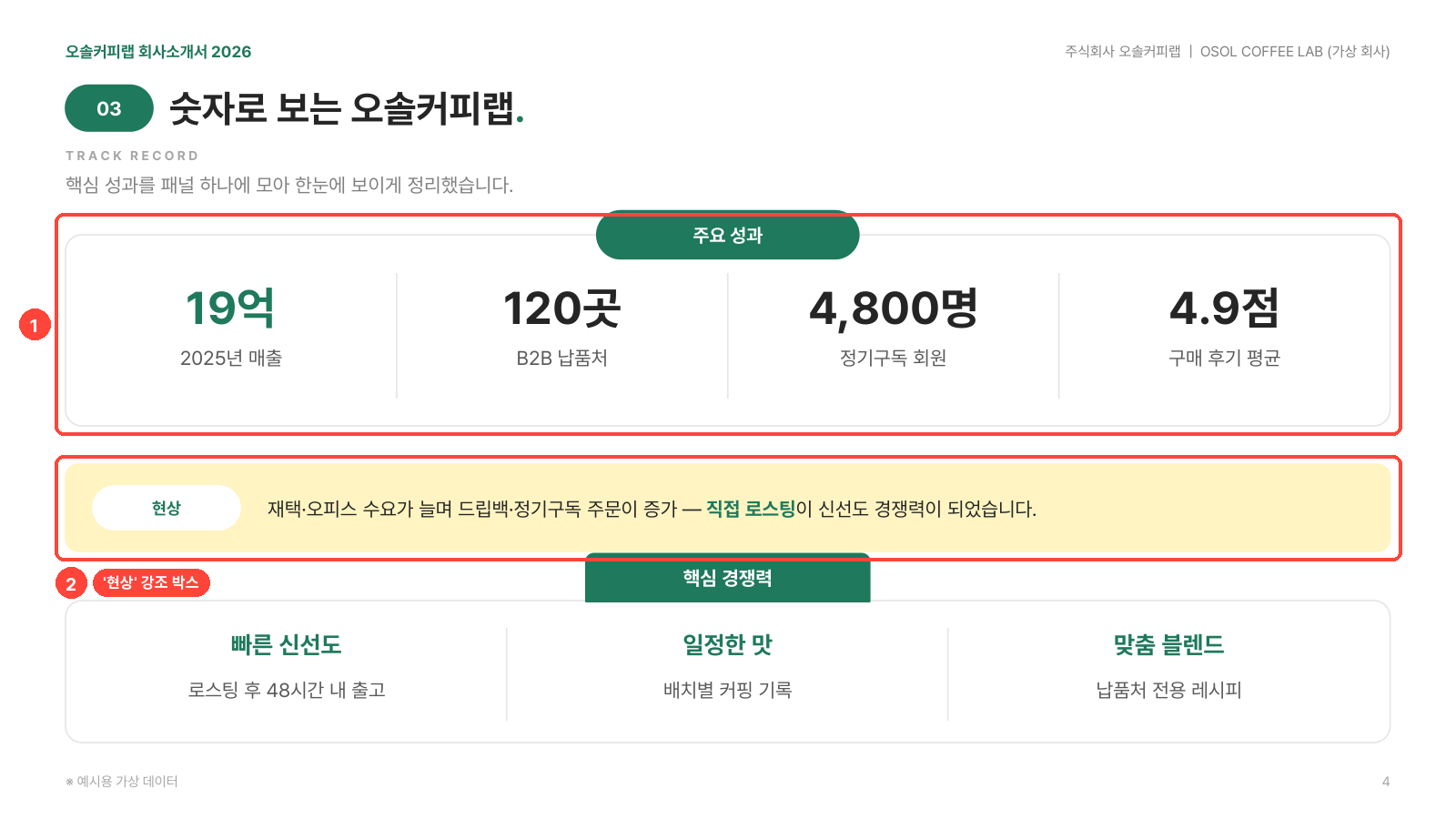Select the '4.9점' rating figure
This screenshot has height=819, width=1456.
(1225, 308)
